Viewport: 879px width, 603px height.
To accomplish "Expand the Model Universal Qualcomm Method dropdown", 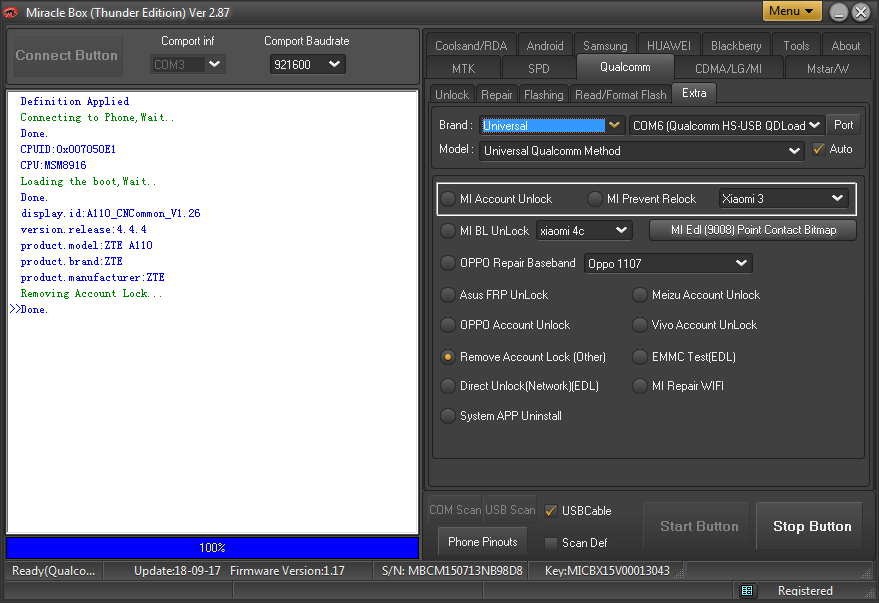I will tap(642, 151).
